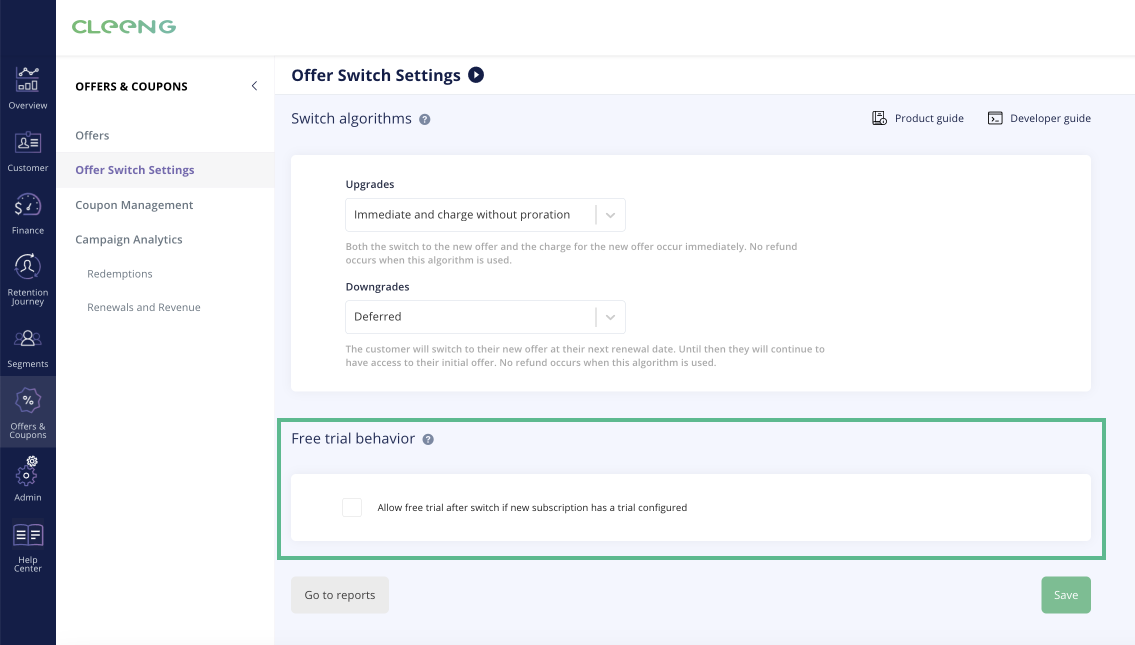This screenshot has height=645, width=1135.
Task: Click the Go to reports button
Action: pos(339,595)
